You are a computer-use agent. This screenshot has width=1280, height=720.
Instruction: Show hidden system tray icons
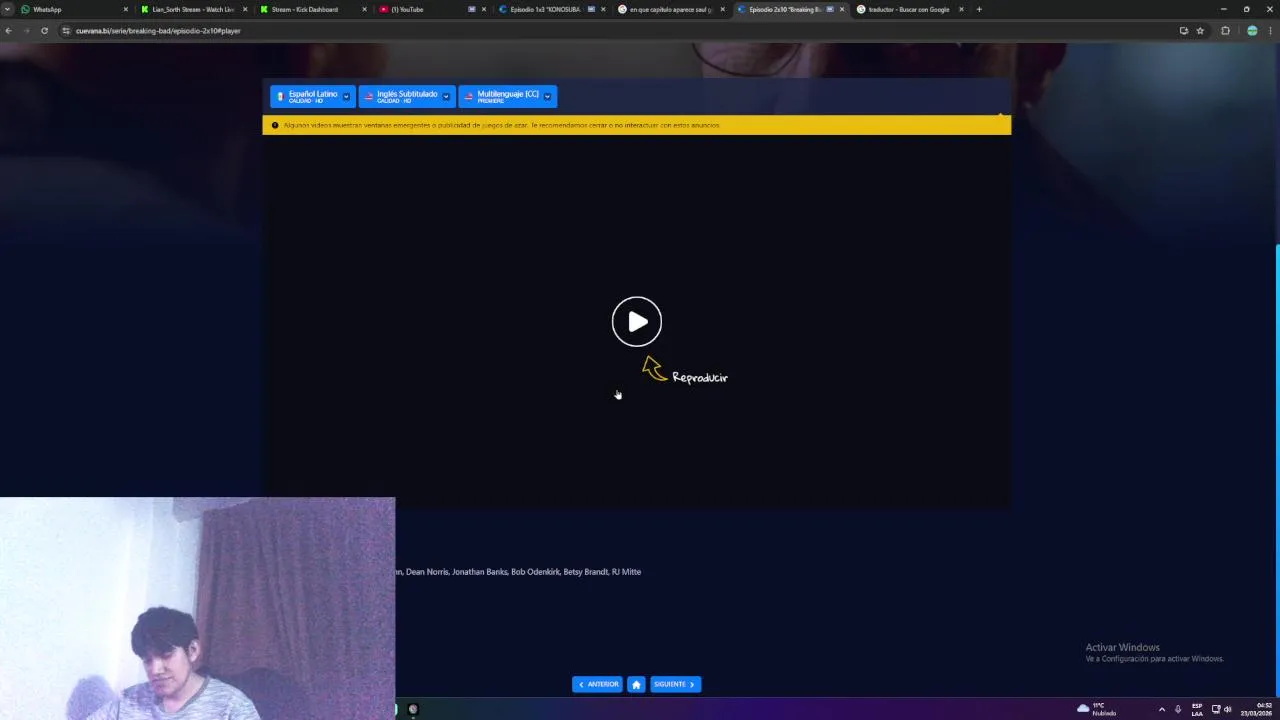click(x=1161, y=709)
